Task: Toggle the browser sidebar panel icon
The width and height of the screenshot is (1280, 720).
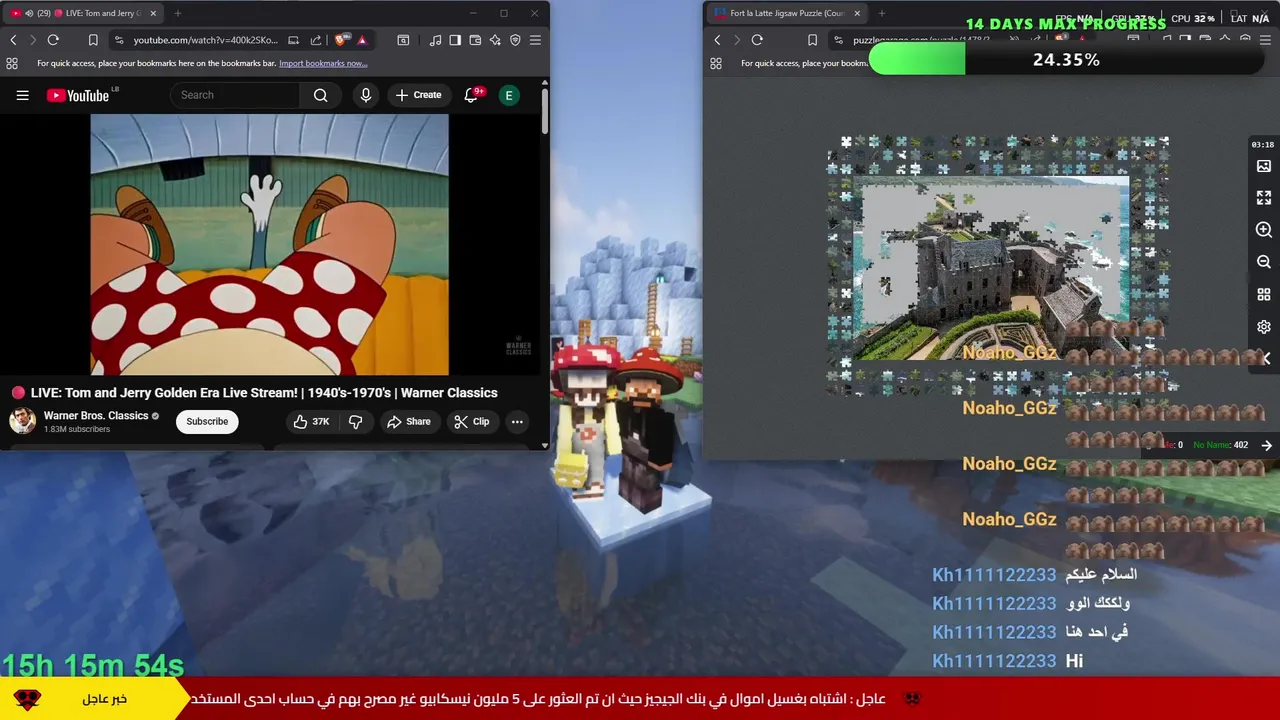Action: 455,40
